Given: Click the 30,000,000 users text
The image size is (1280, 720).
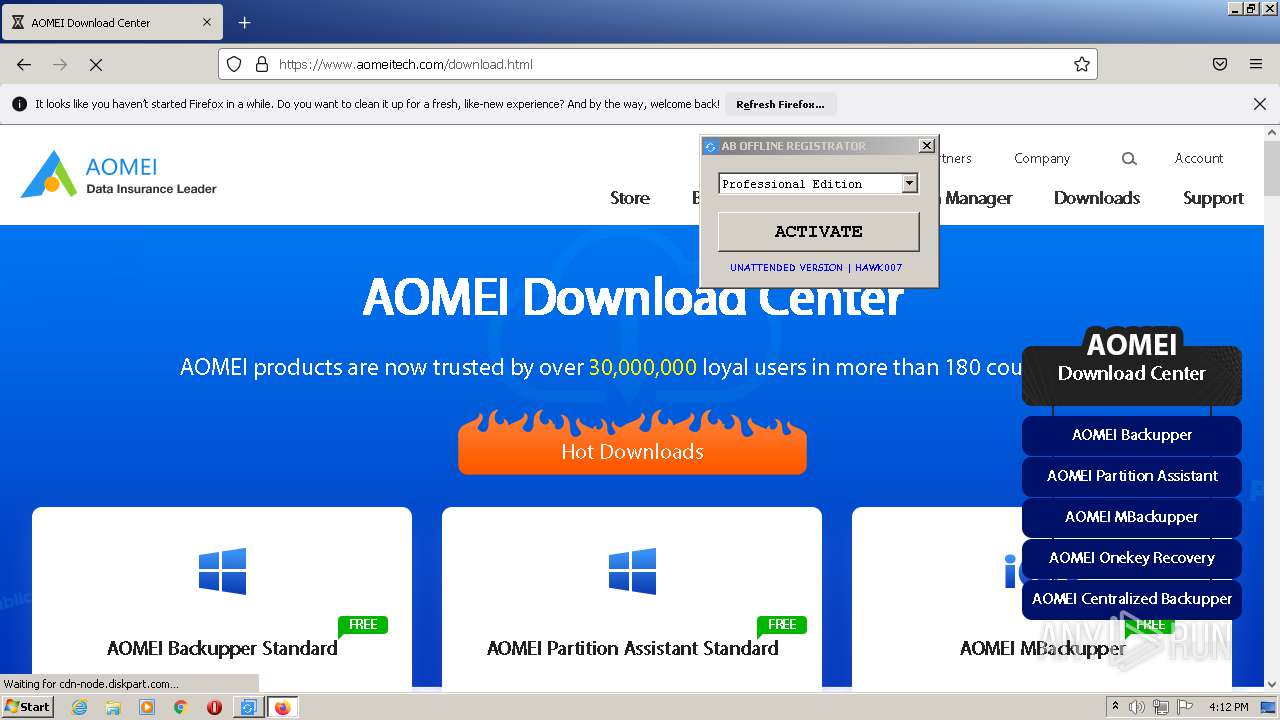Looking at the screenshot, I should (642, 367).
